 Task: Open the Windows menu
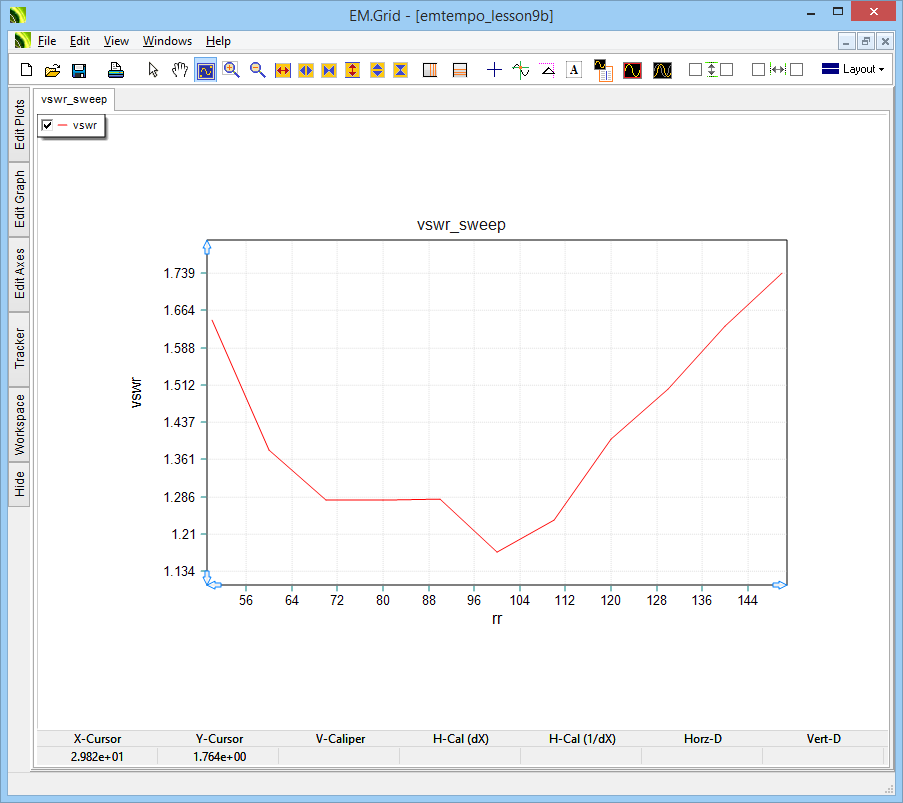click(167, 41)
